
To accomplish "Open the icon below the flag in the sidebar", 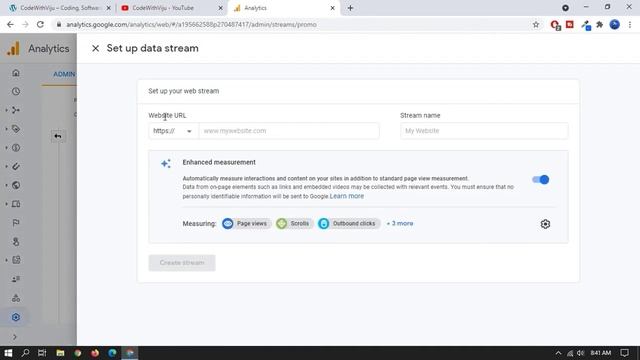I will [x=16, y=242].
